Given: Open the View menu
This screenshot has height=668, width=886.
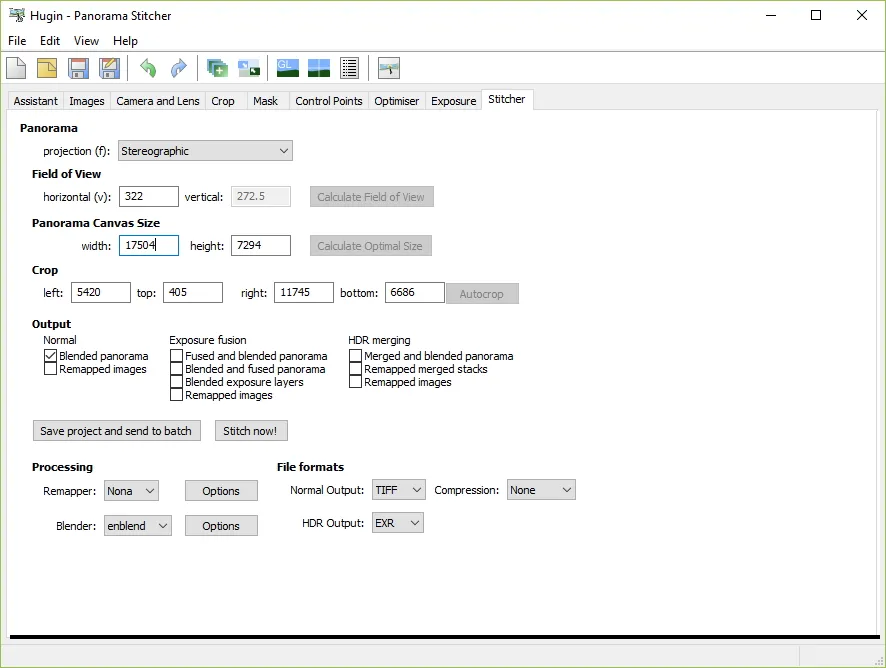Looking at the screenshot, I should [x=86, y=41].
